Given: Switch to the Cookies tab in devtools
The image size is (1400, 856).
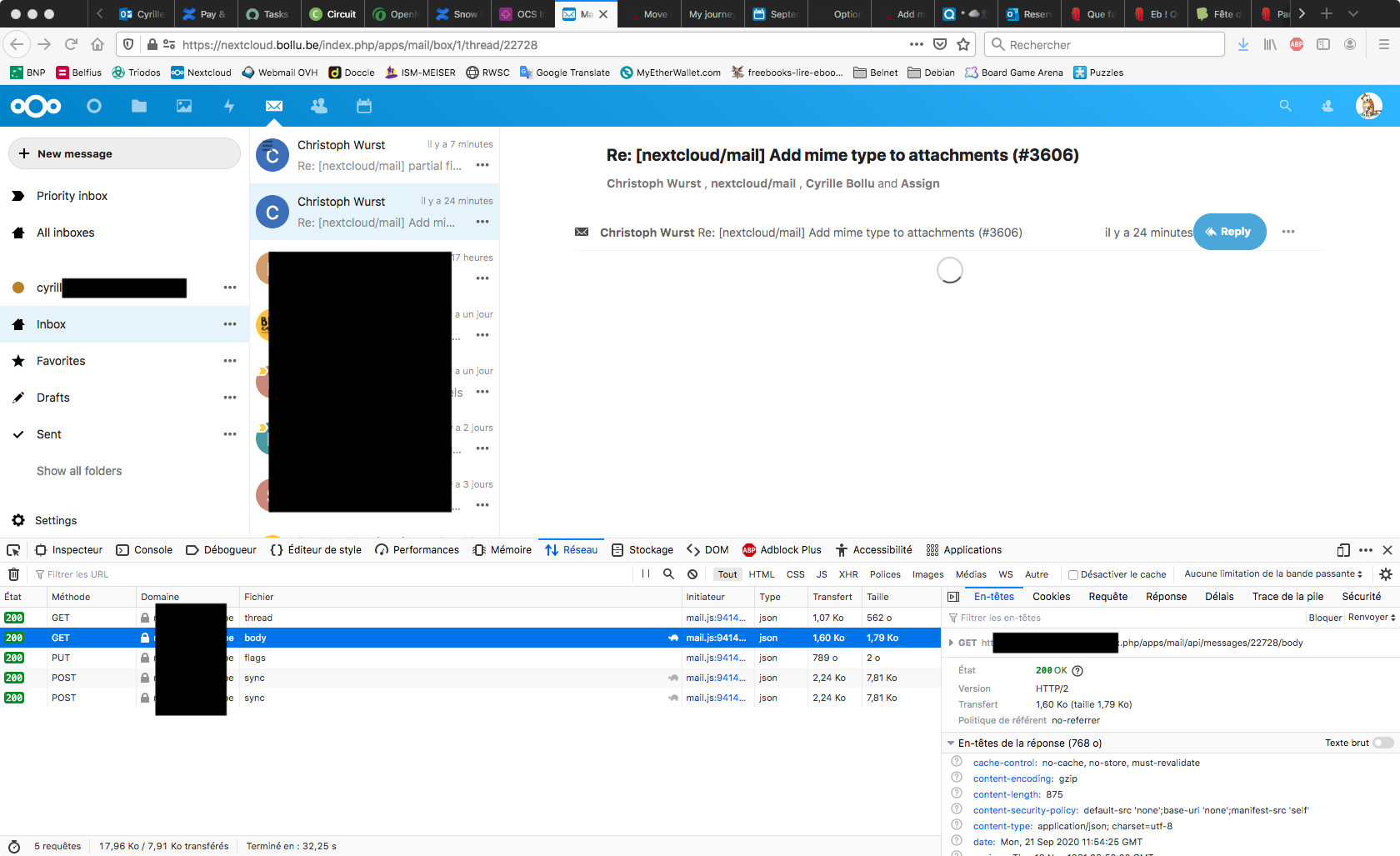Looking at the screenshot, I should pos(1051,596).
